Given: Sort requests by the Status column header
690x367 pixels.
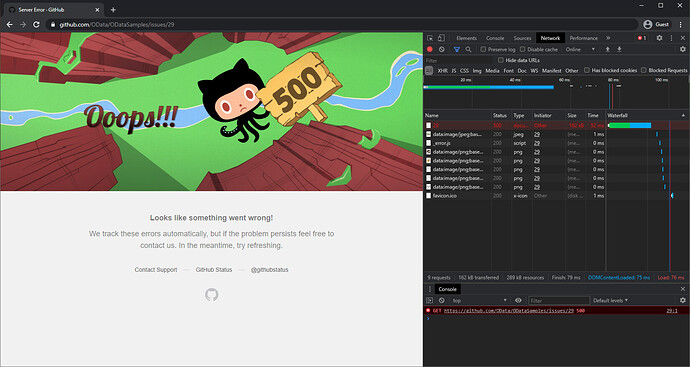Looking at the screenshot, I should 501,115.
